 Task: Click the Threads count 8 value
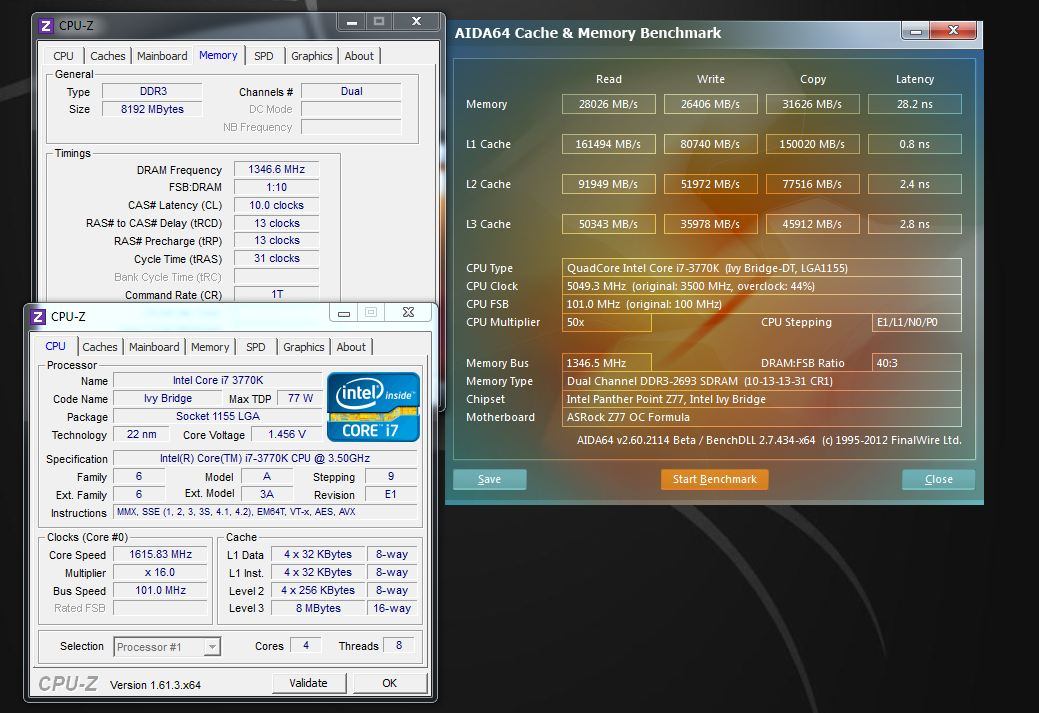click(x=399, y=645)
